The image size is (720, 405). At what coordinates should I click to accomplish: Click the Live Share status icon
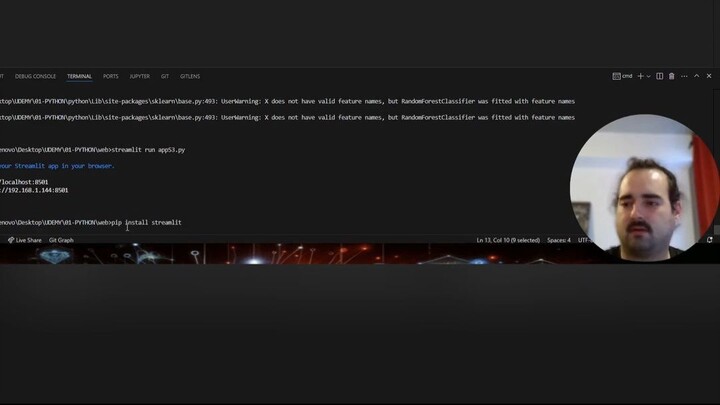pos(11,240)
